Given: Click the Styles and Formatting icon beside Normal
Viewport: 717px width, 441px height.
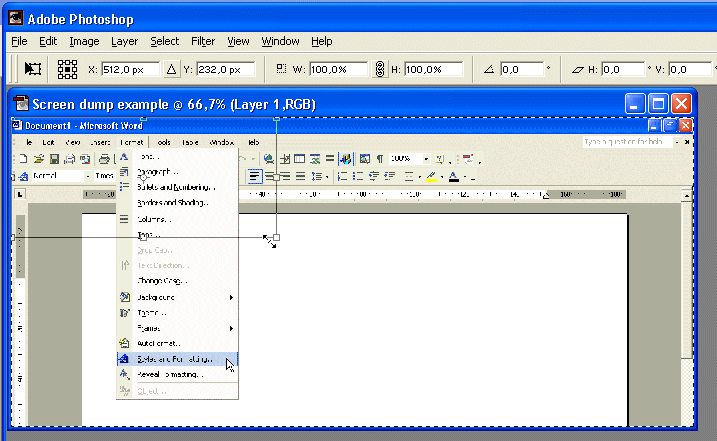Looking at the screenshot, I should coord(23,176).
